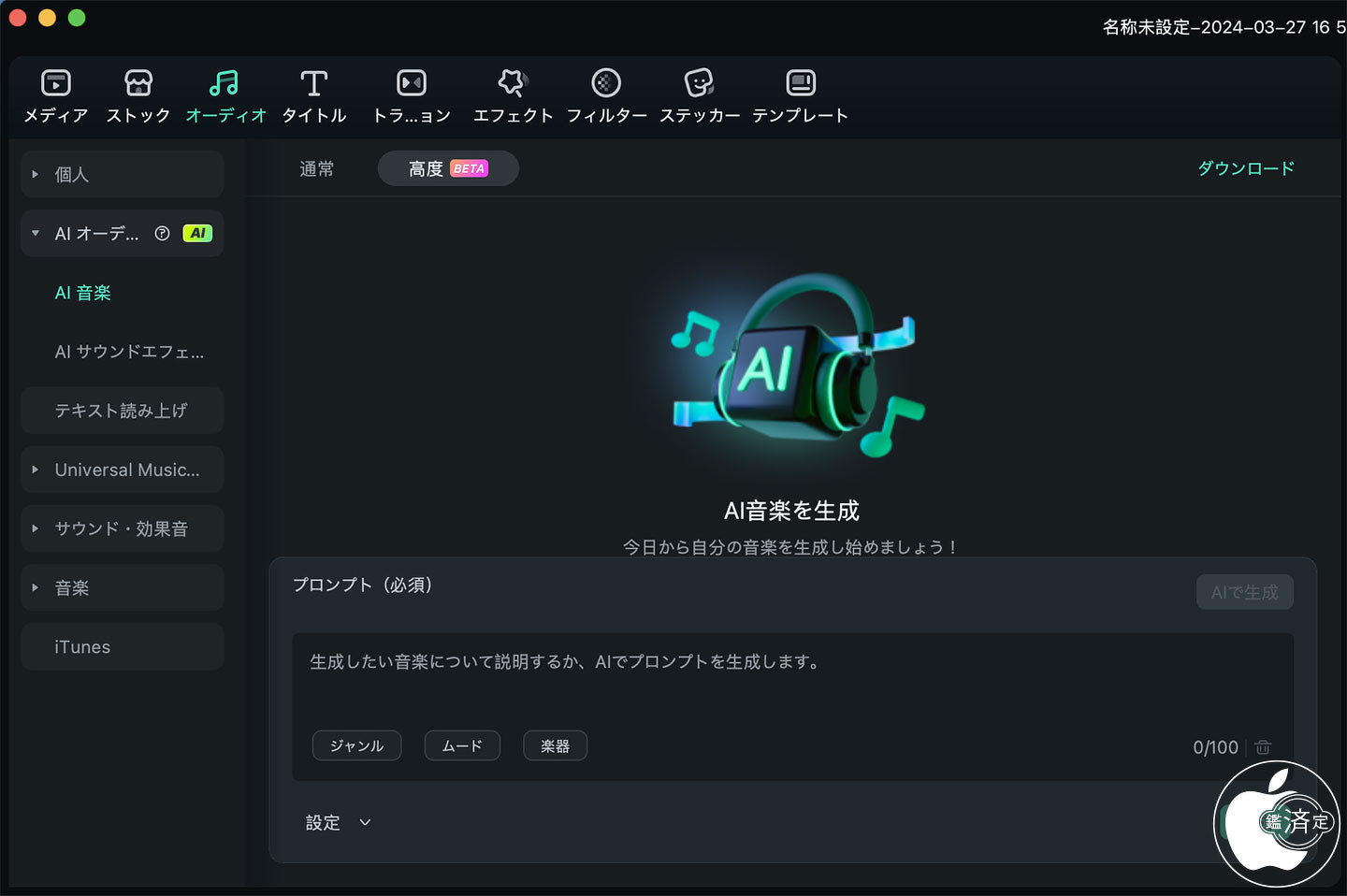
Task: Expand the 設定 settings dropdown
Action: (x=339, y=823)
